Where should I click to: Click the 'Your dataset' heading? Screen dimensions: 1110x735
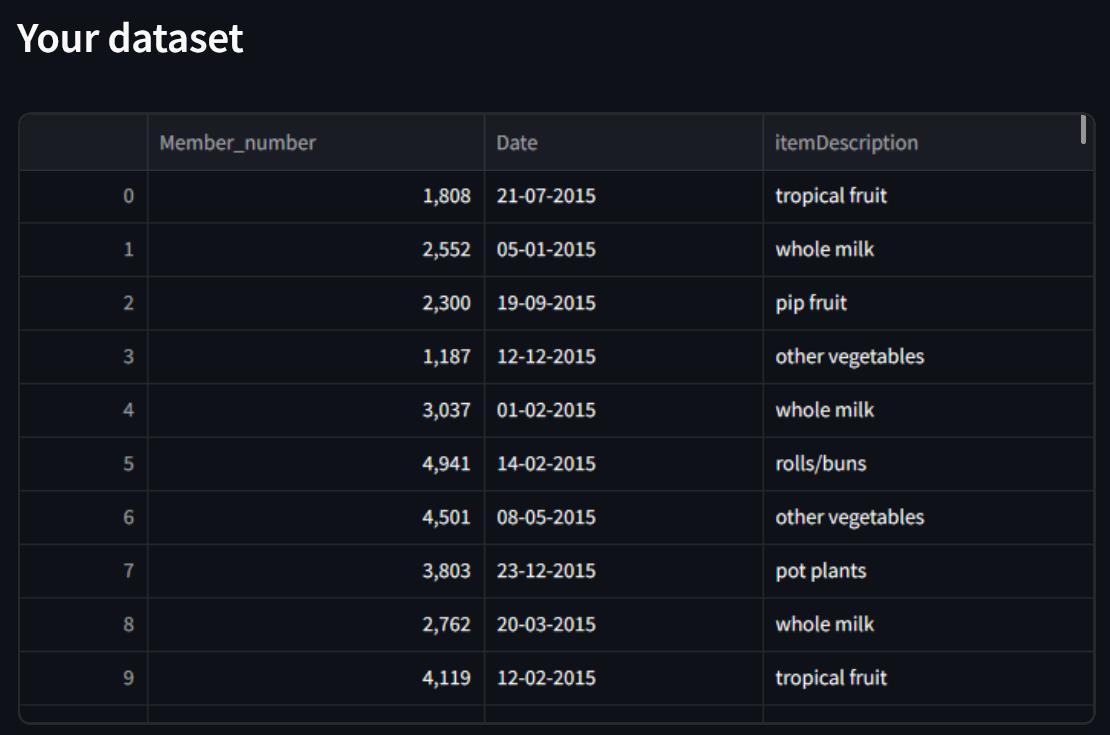[131, 38]
